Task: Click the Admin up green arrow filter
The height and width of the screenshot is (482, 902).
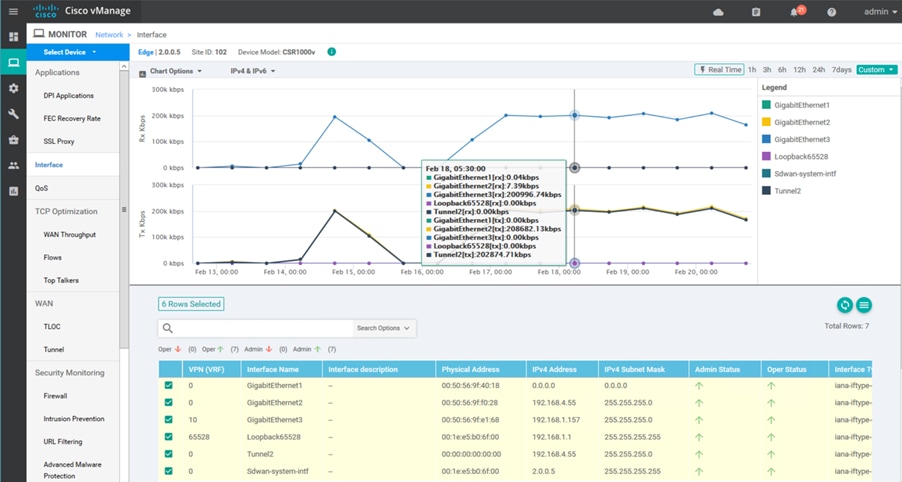Action: coord(318,349)
